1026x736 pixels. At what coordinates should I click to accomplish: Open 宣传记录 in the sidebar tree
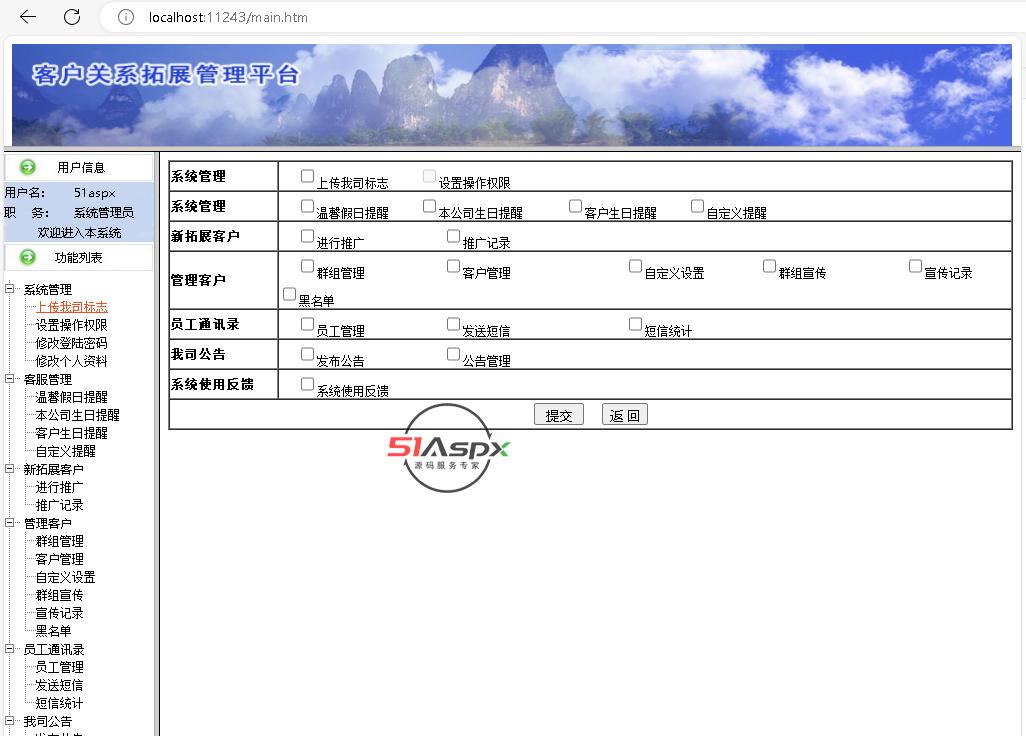pyautogui.click(x=60, y=613)
